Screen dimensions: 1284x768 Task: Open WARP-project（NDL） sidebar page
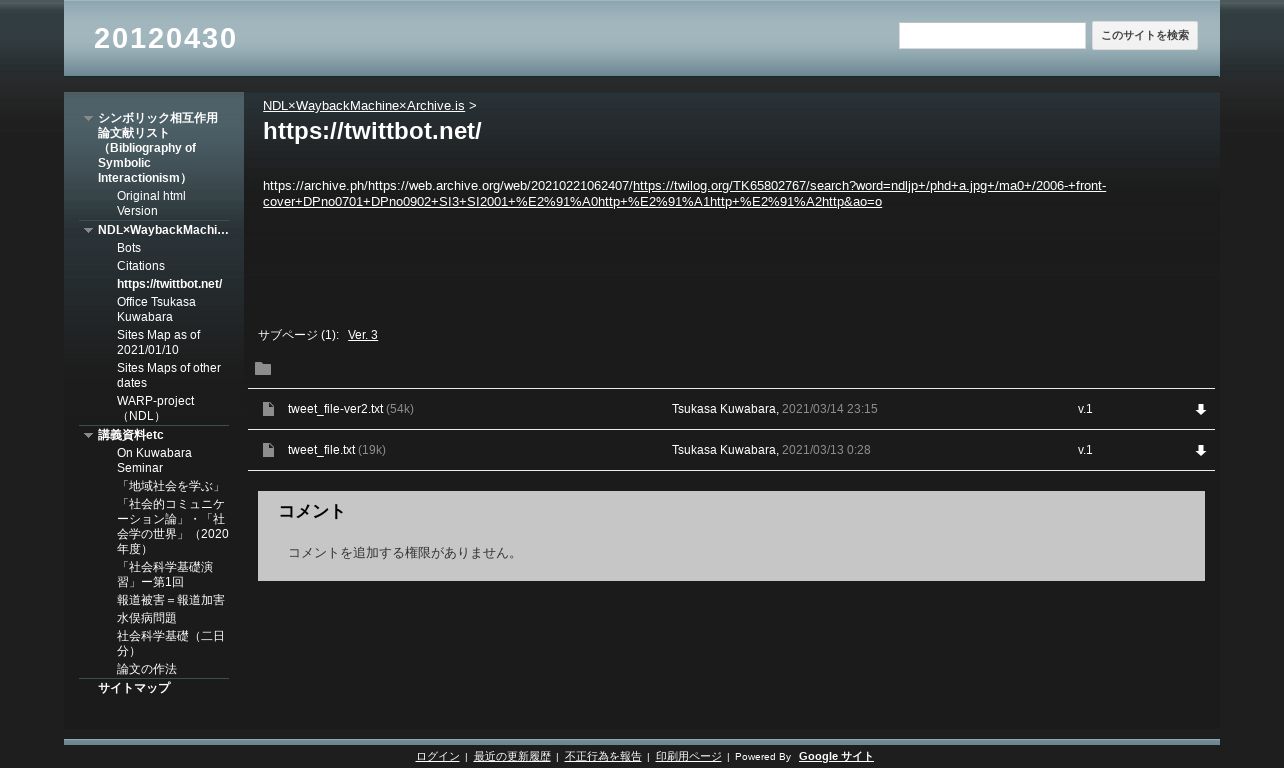[x=156, y=408]
